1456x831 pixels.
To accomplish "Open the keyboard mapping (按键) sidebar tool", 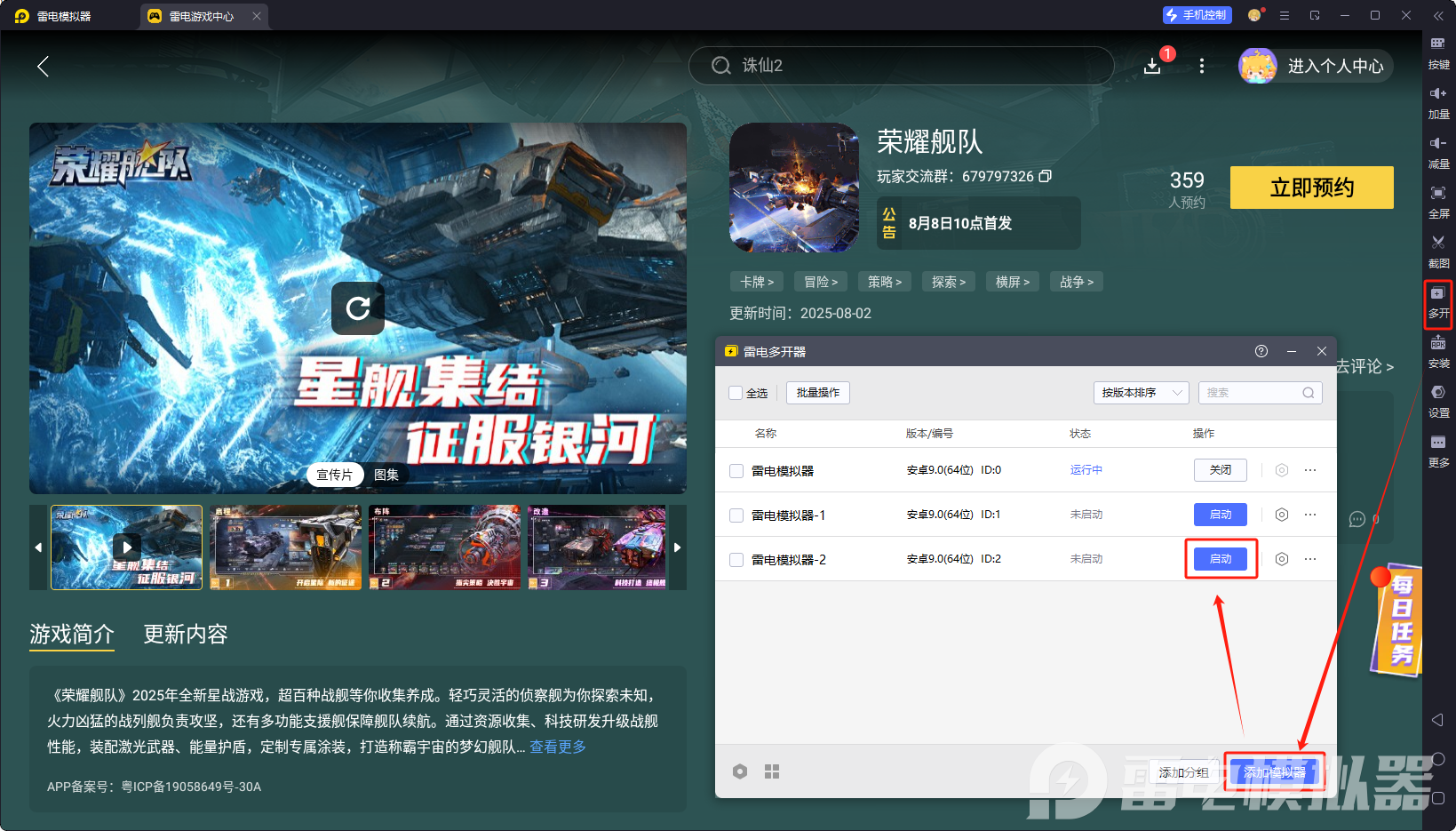I will coord(1439,52).
